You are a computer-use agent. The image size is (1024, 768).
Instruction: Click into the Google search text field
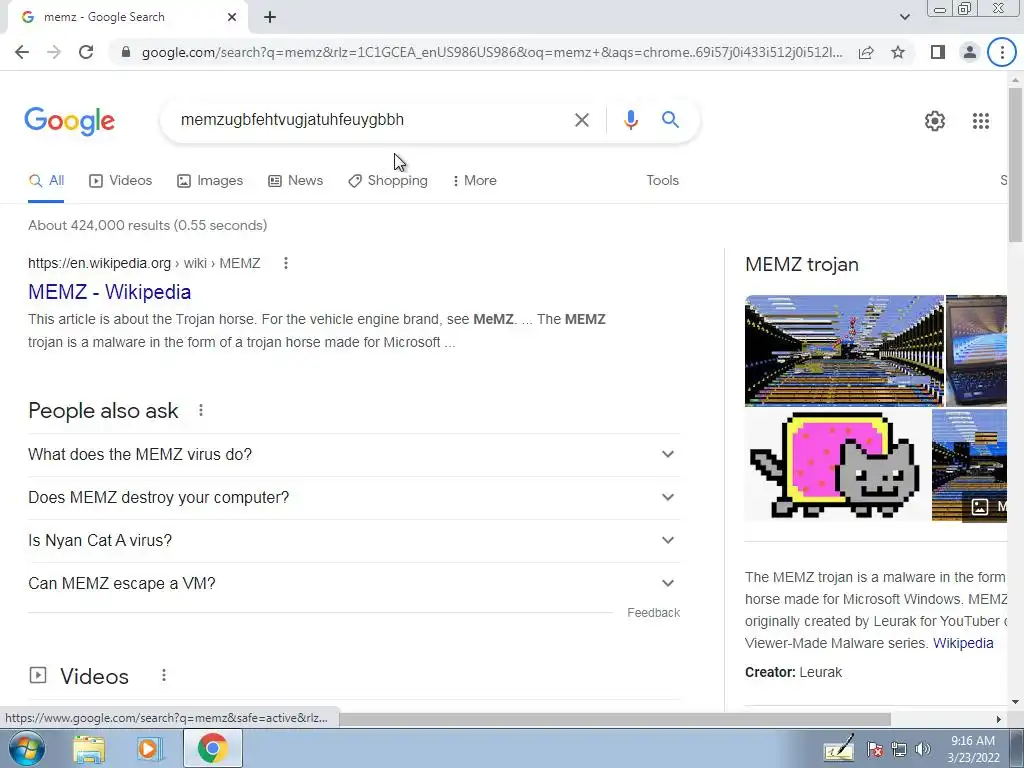372,120
